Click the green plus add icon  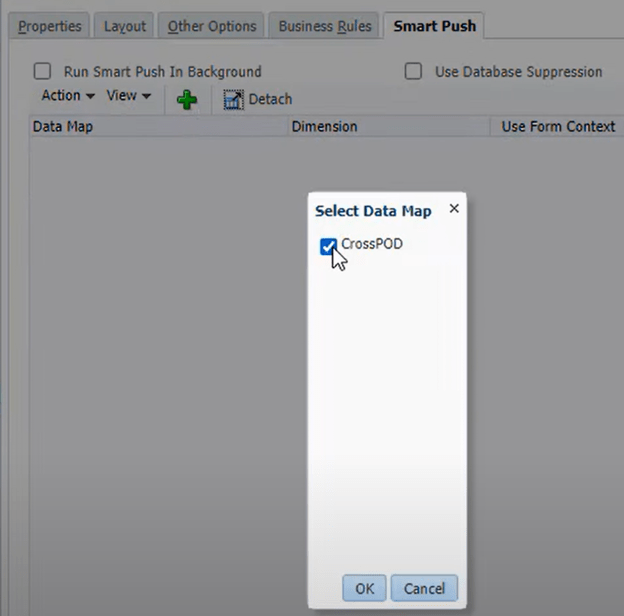coord(187,99)
